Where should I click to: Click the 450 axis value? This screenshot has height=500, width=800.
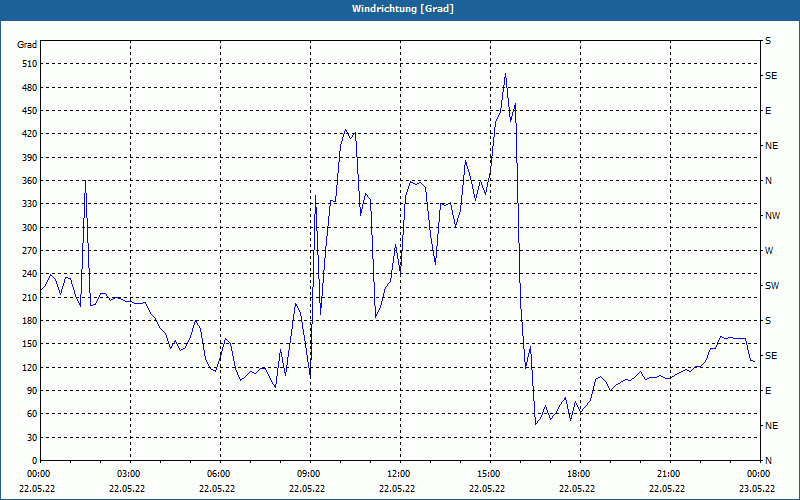click(x=30, y=111)
